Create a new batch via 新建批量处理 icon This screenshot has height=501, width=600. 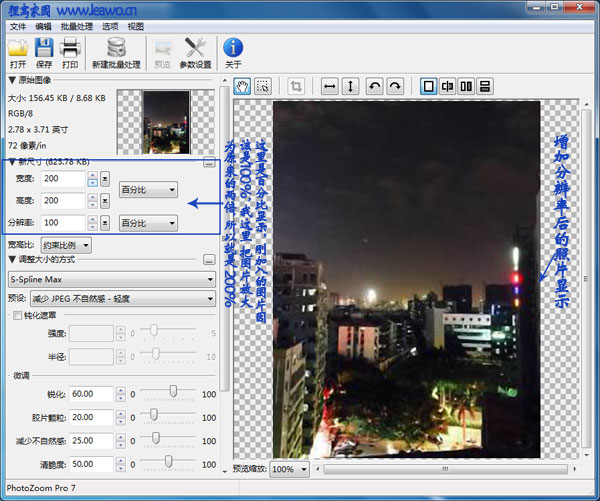[x=116, y=53]
